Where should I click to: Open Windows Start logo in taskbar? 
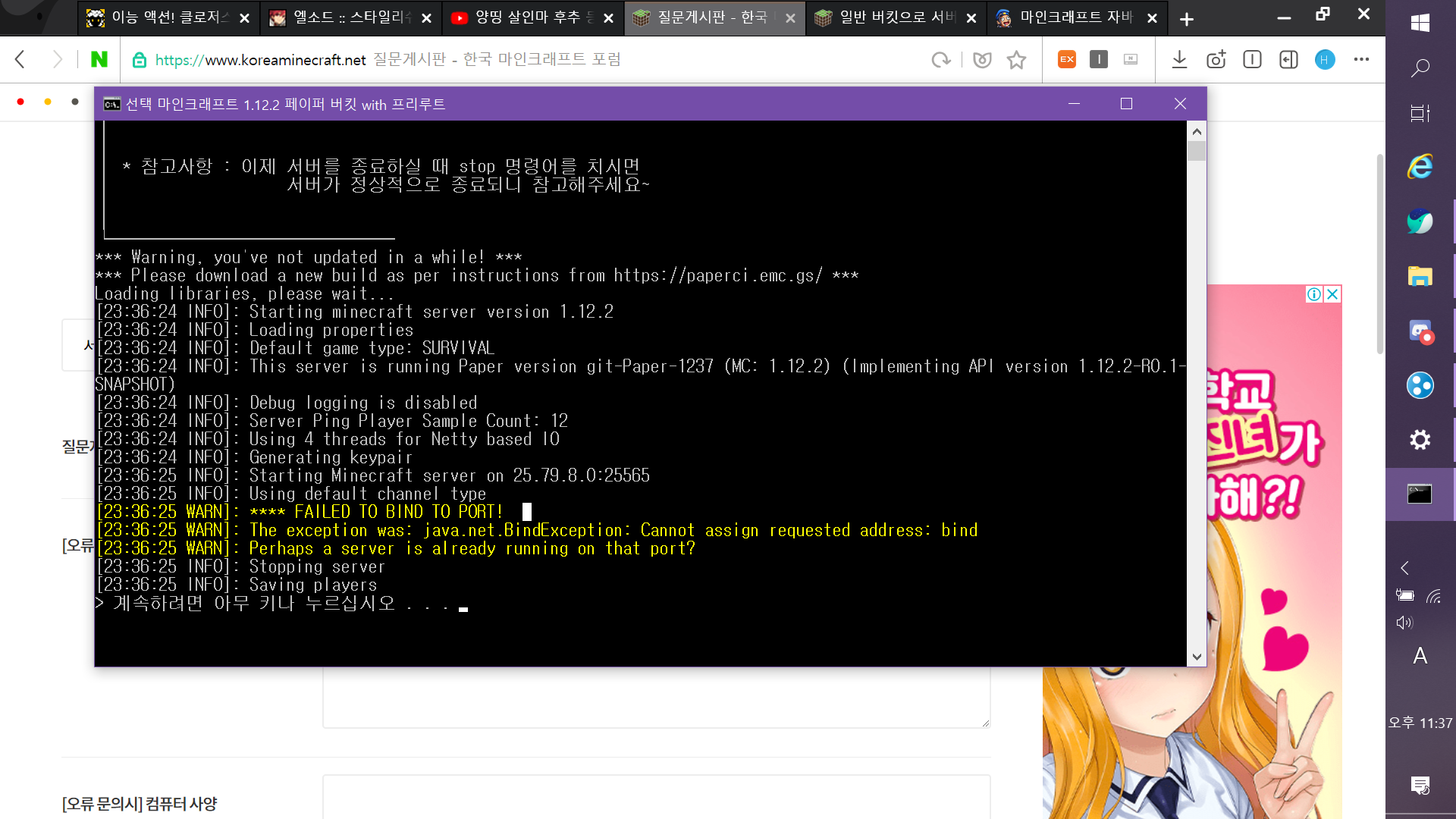1420,22
